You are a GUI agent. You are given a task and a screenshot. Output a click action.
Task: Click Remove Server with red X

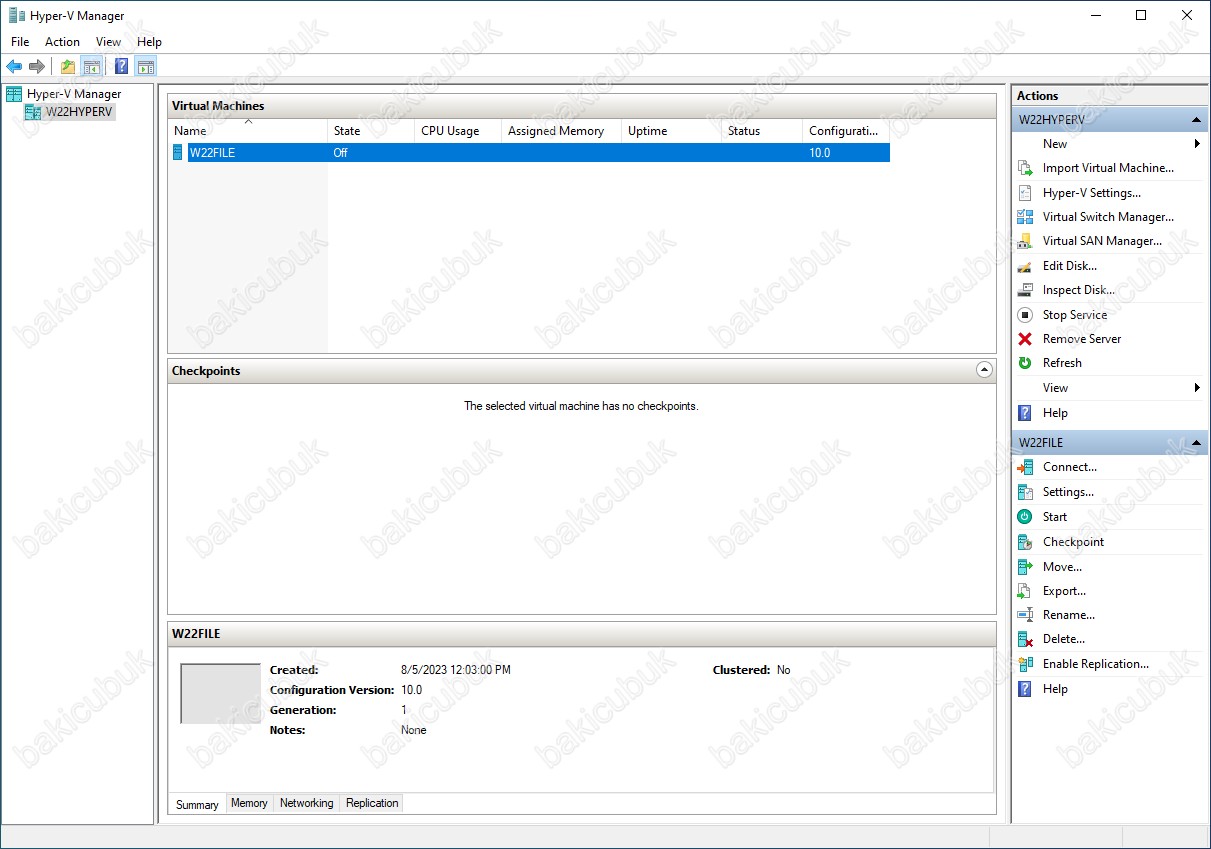click(1081, 339)
